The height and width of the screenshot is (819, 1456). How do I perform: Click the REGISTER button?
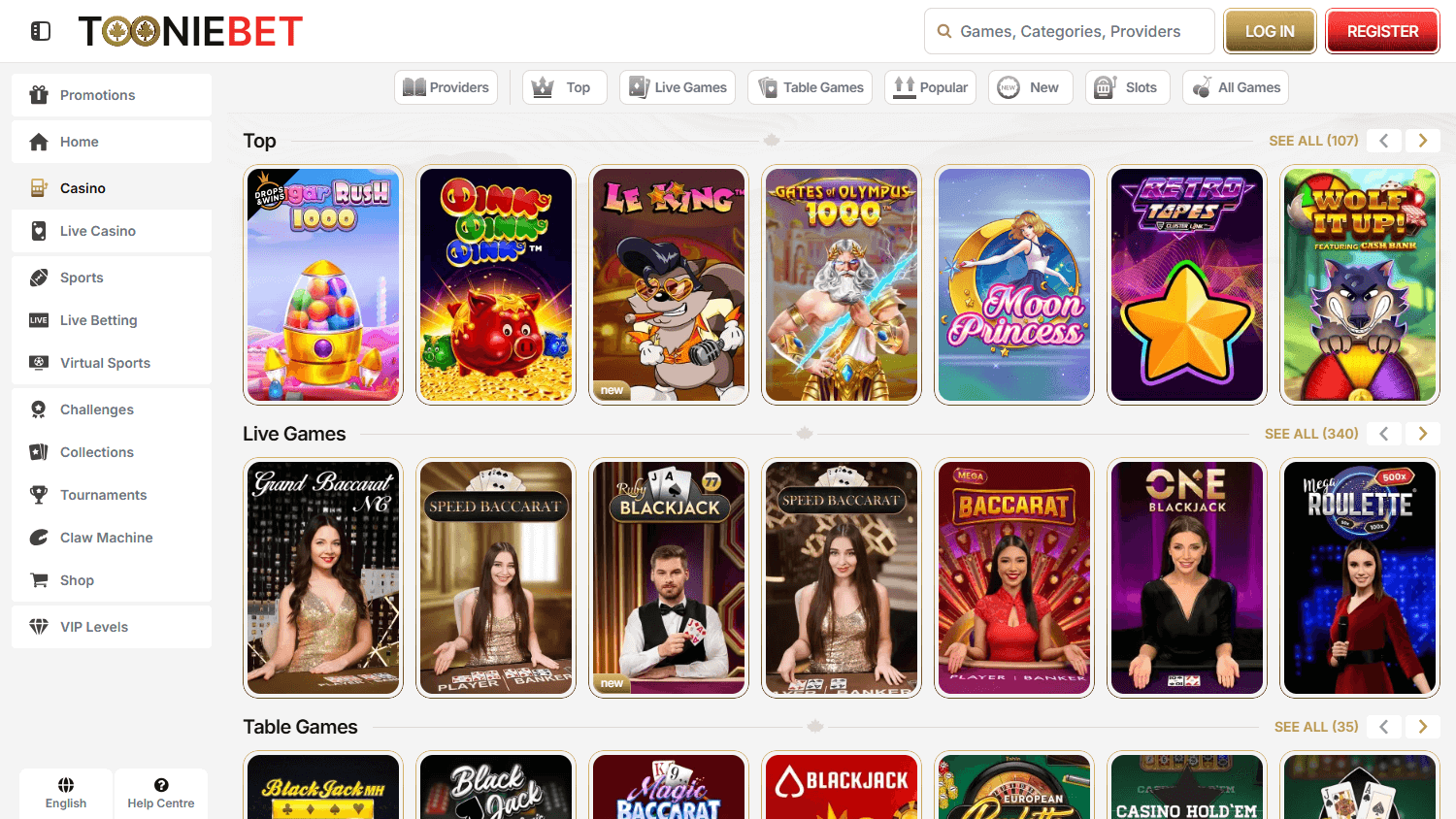click(x=1382, y=30)
